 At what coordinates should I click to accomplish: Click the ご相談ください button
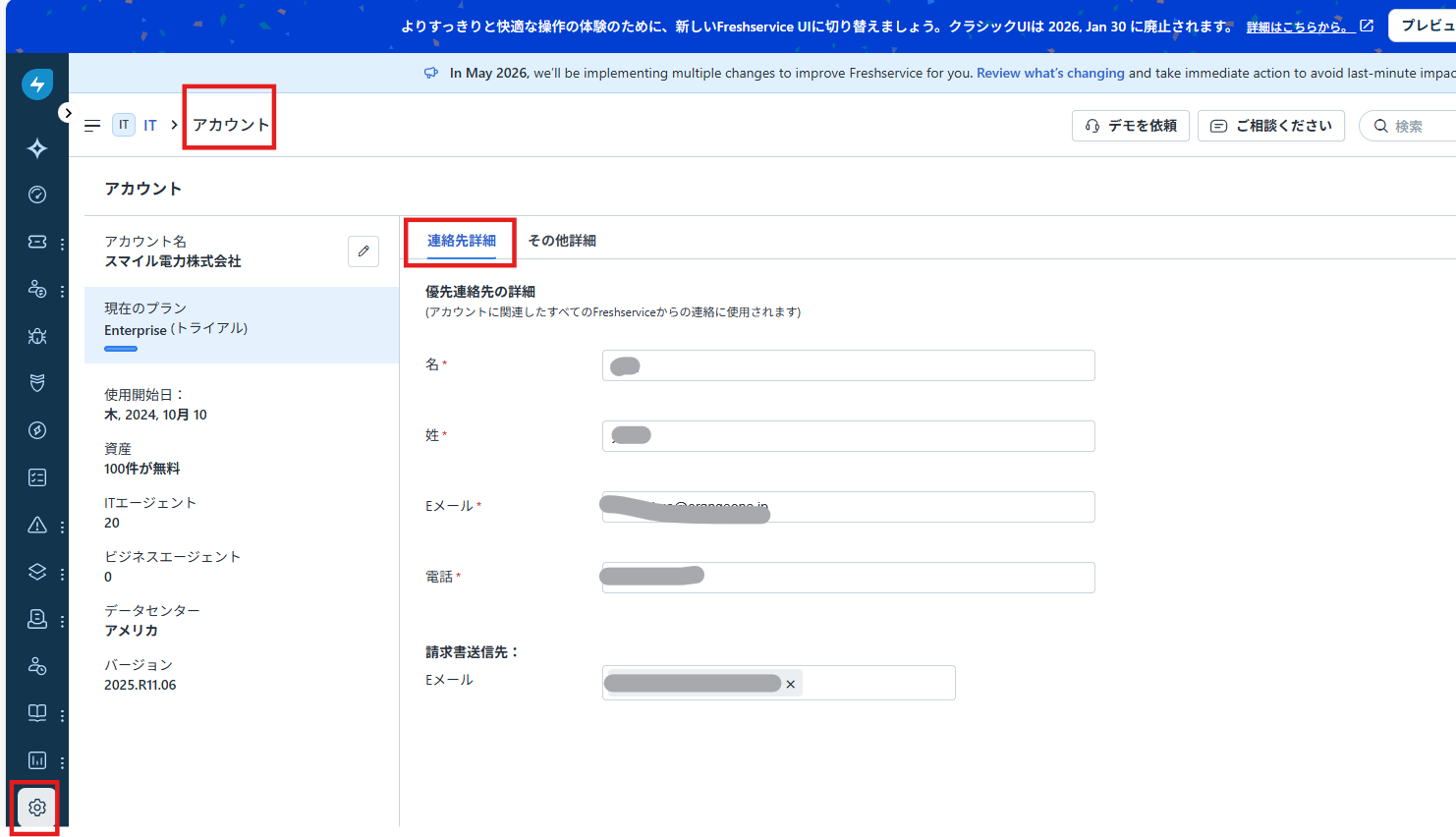click(1271, 126)
